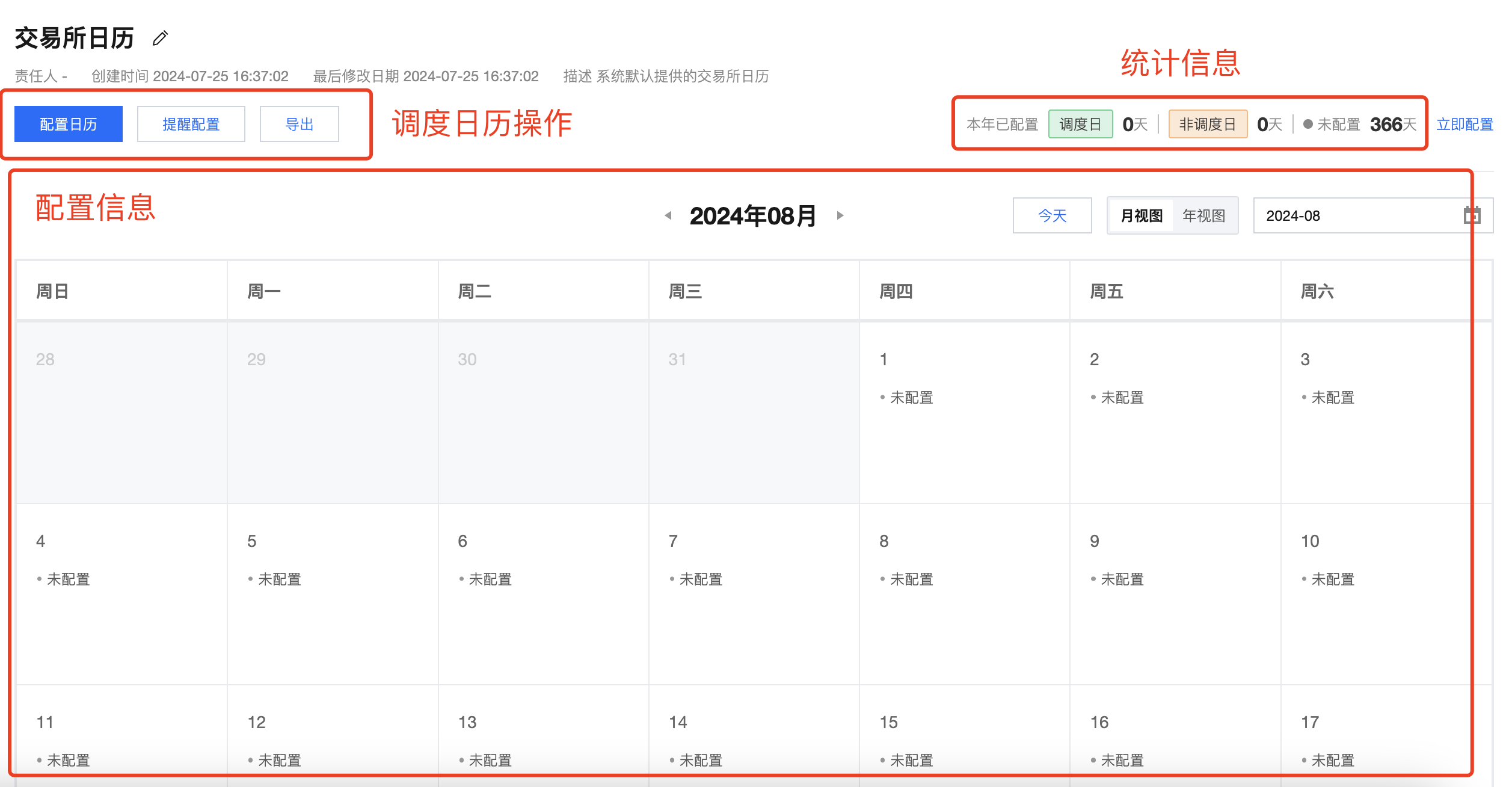
Task: Click the green 调度日 tag
Action: click(1080, 125)
